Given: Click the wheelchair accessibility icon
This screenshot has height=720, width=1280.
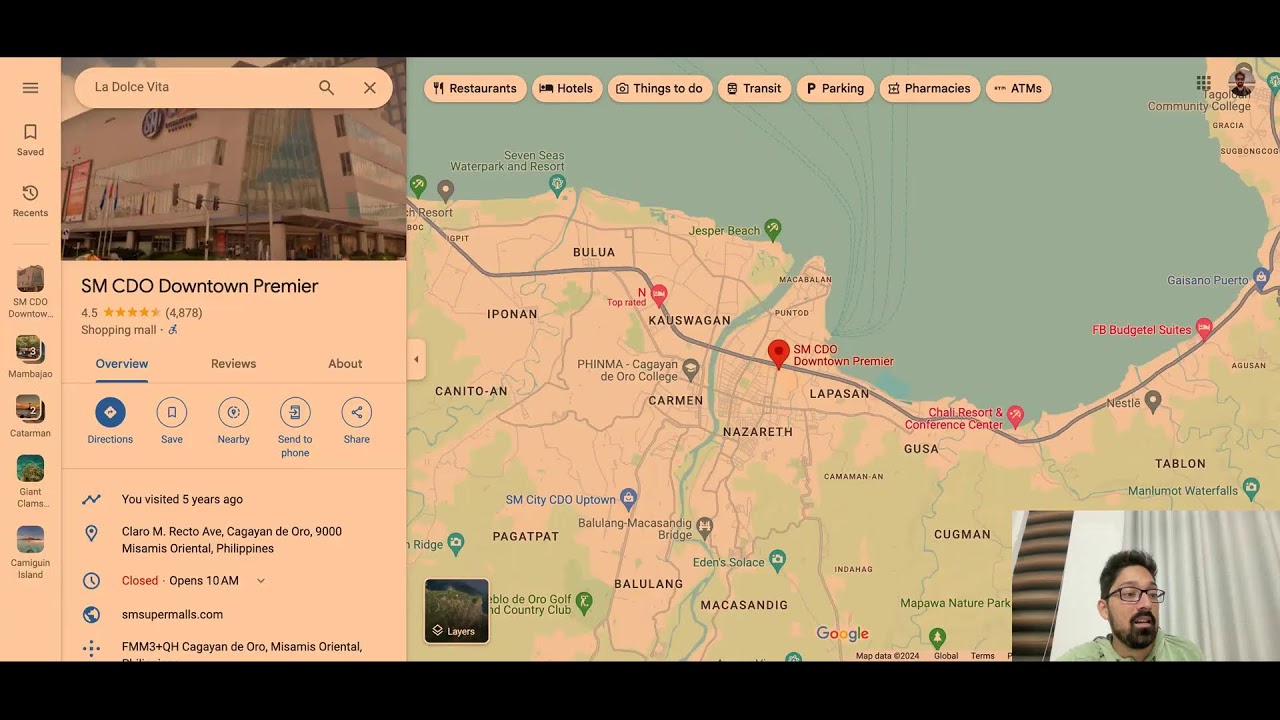Looking at the screenshot, I should click(x=172, y=330).
